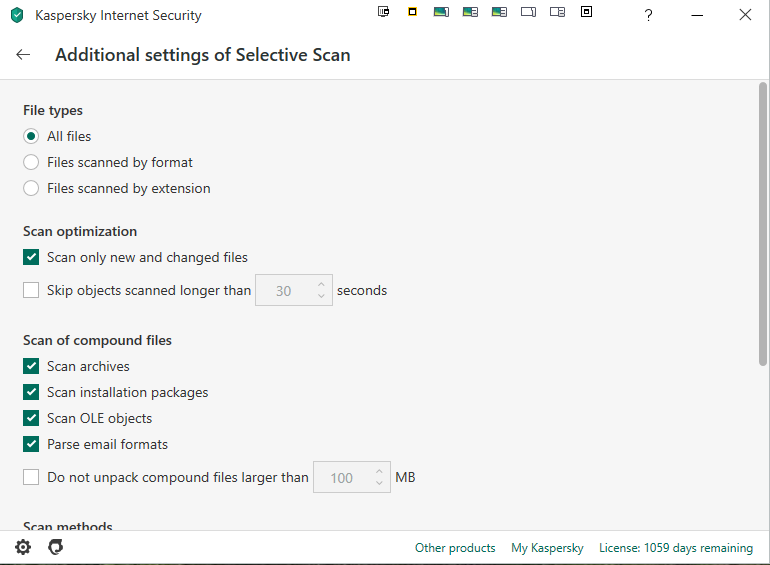Click the vertical scrollbar thumb
Image resolution: width=770 pixels, height=565 pixels.
pyautogui.click(x=763, y=225)
